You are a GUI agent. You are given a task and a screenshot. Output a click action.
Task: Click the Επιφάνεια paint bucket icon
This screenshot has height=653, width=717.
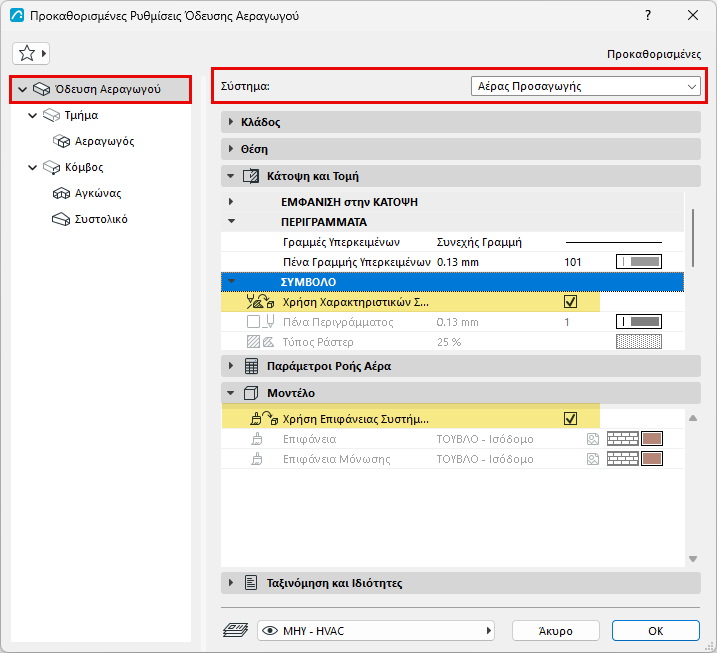pyautogui.click(x=257, y=439)
